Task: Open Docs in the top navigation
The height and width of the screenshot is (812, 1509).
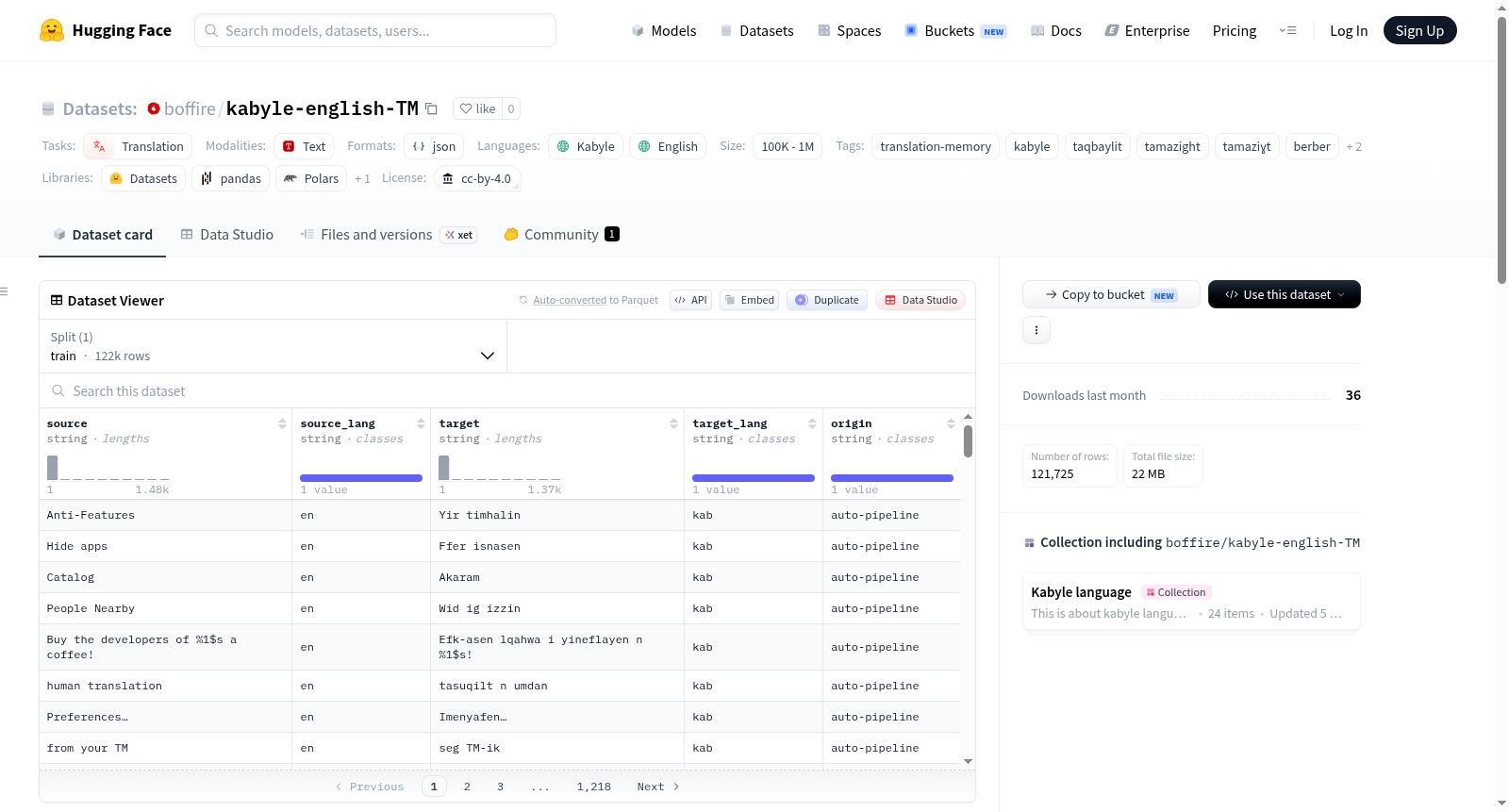Action: click(1056, 30)
